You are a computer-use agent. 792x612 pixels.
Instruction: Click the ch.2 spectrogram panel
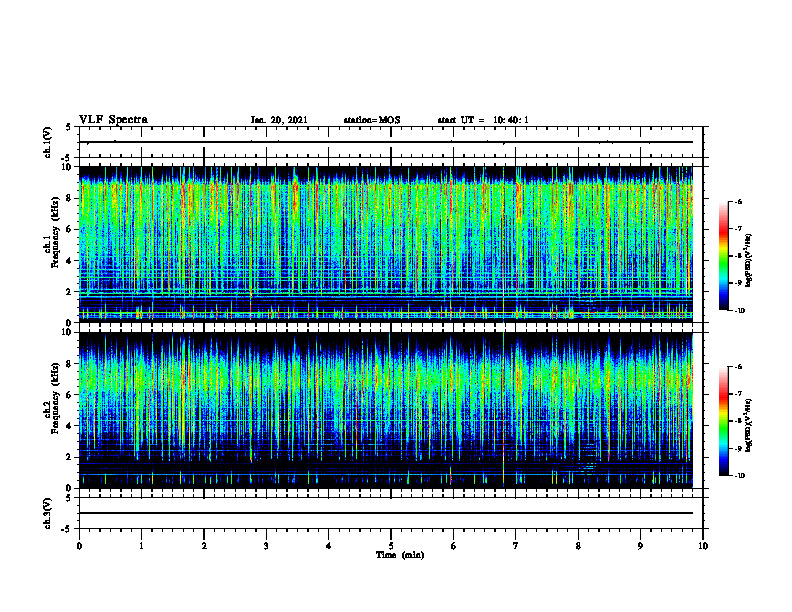click(385, 410)
